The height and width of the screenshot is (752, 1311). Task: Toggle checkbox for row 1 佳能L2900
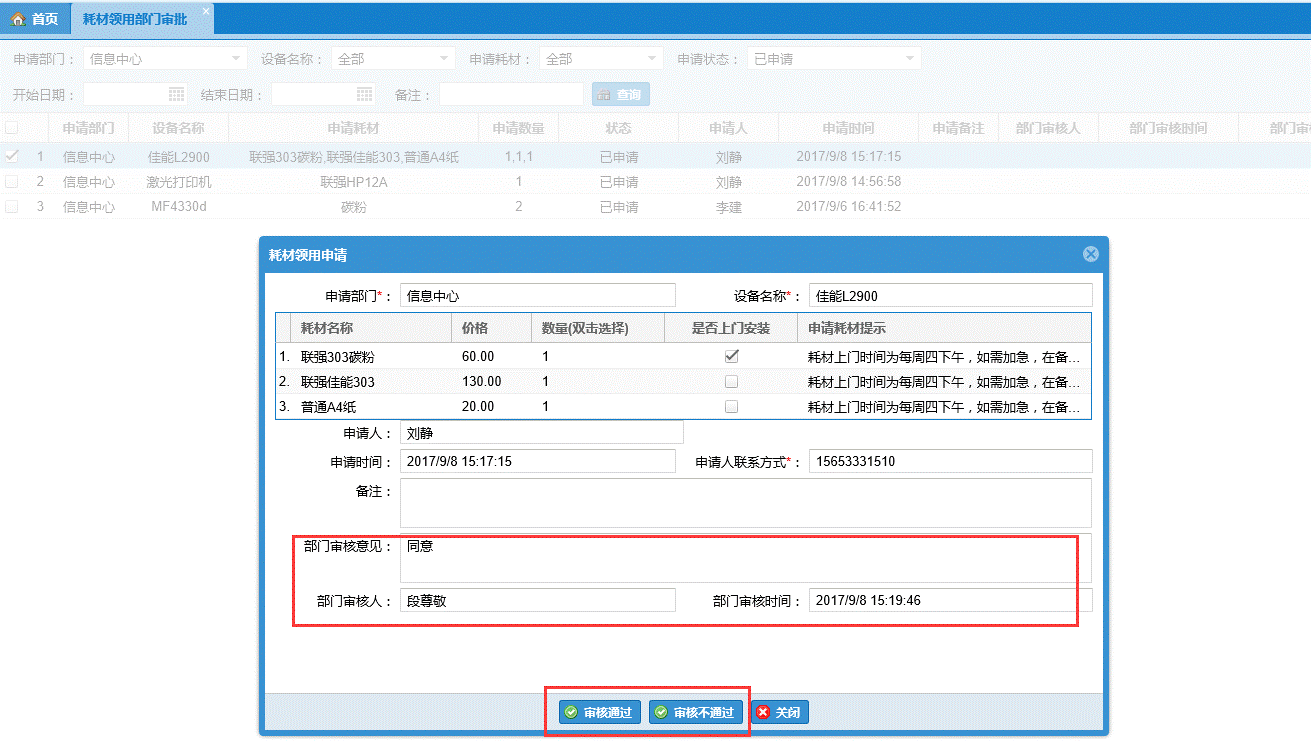11,156
